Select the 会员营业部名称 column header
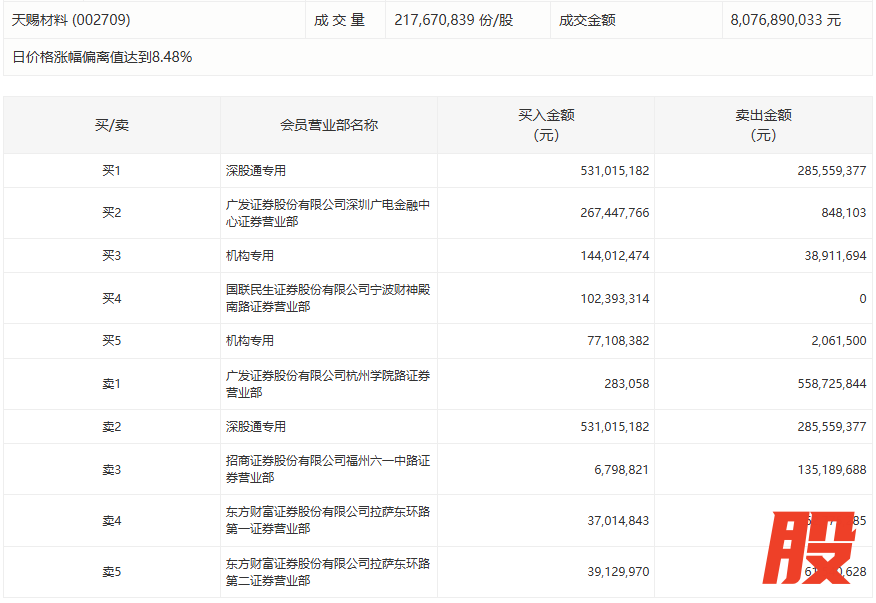876x603 pixels. tap(329, 125)
